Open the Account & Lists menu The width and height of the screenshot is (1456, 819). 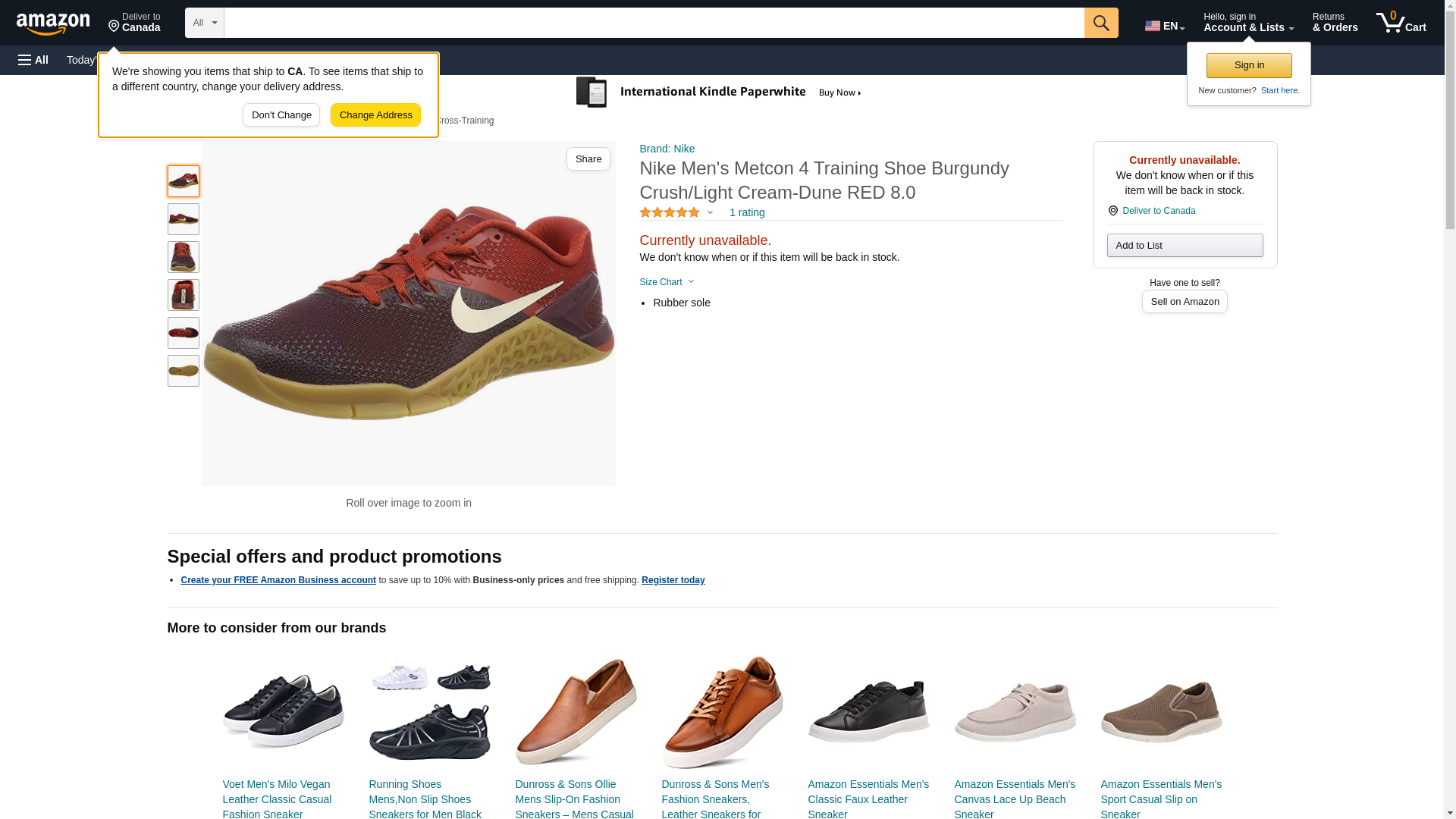point(1248,23)
